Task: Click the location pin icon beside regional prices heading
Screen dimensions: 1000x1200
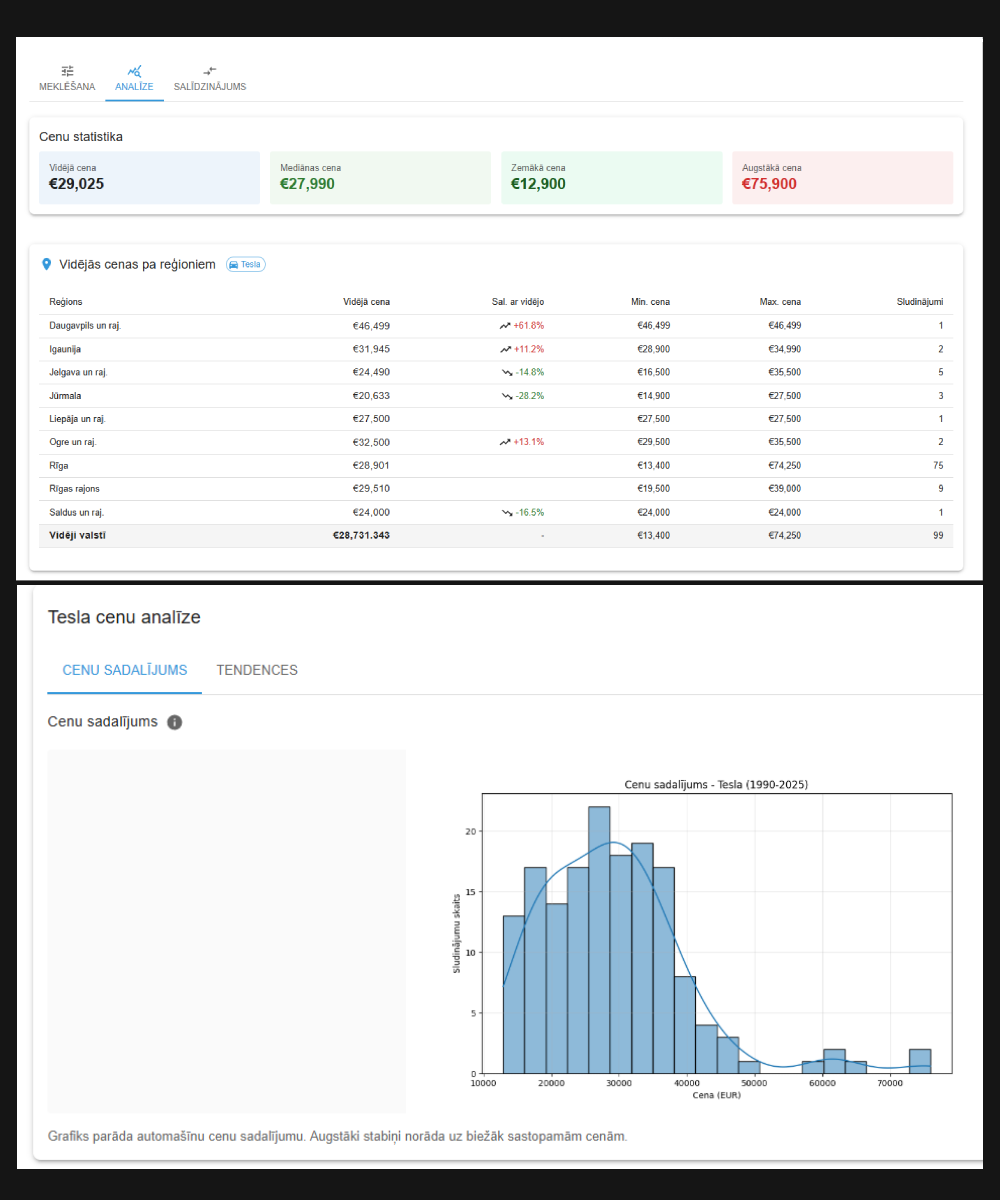Action: click(x=46, y=264)
